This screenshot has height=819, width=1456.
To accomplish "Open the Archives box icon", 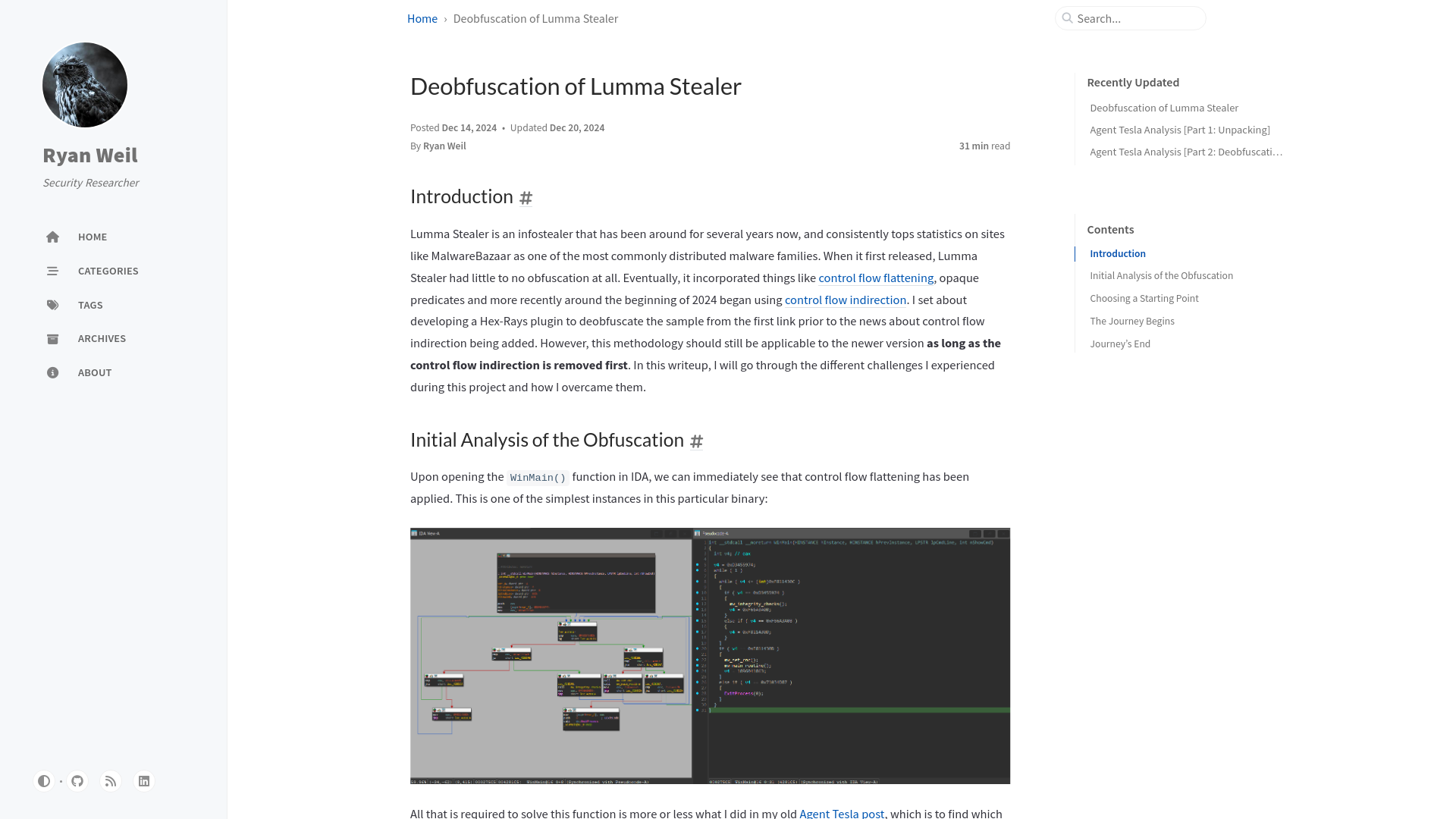I will [x=52, y=339].
